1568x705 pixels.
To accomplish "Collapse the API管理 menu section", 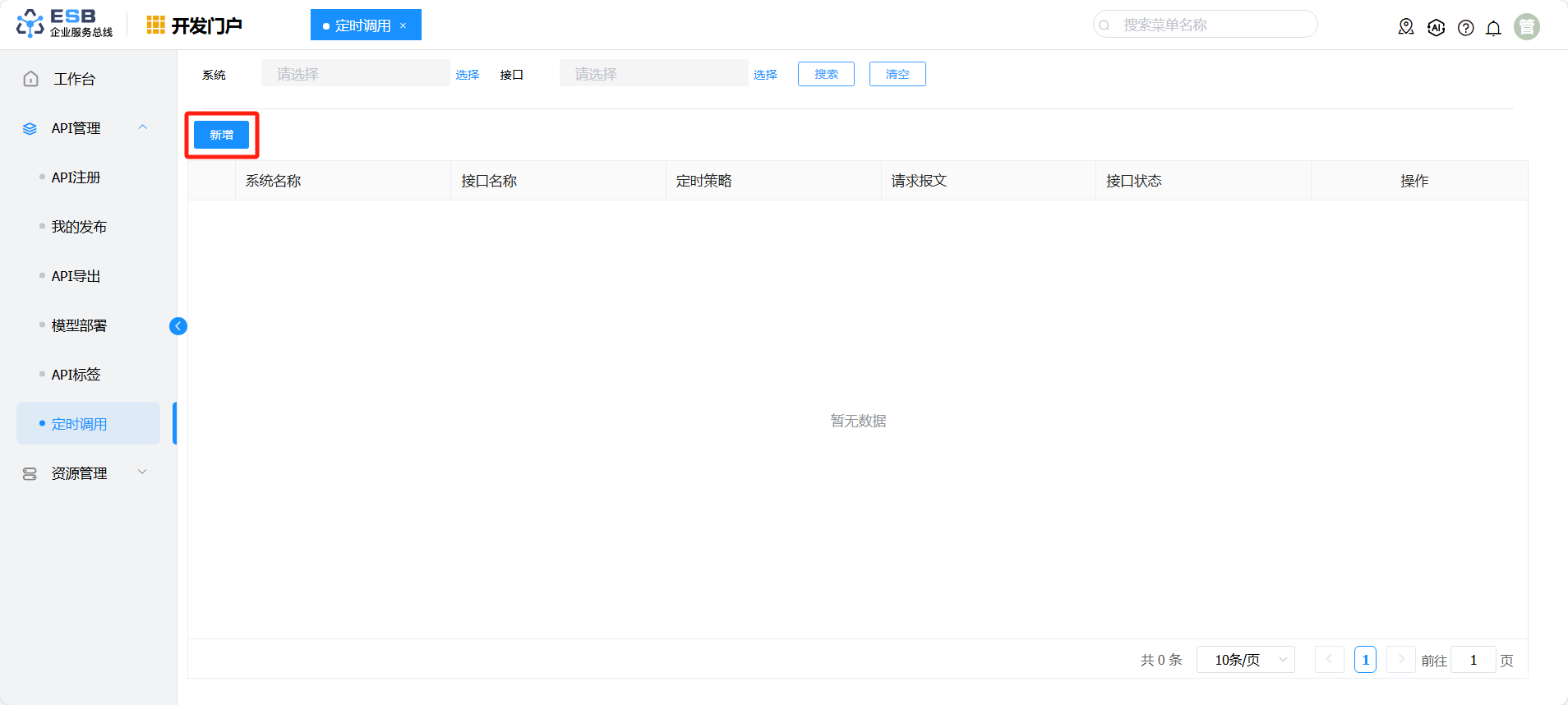I will click(142, 128).
